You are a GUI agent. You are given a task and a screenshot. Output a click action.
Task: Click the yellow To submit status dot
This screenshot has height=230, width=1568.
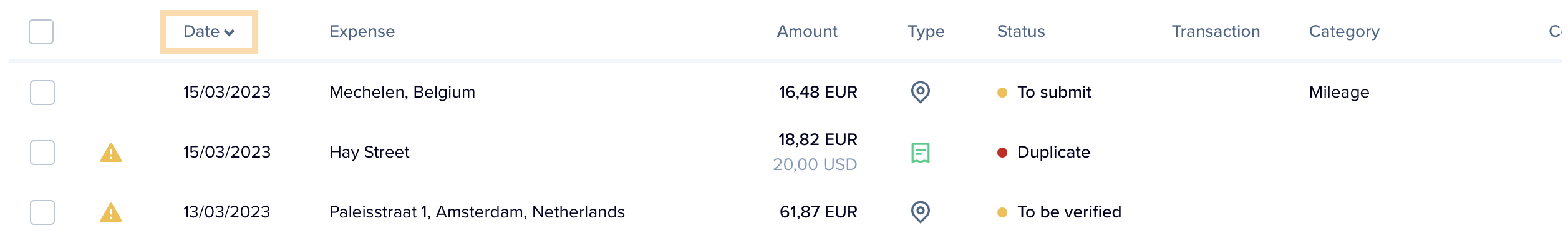pos(1002,92)
